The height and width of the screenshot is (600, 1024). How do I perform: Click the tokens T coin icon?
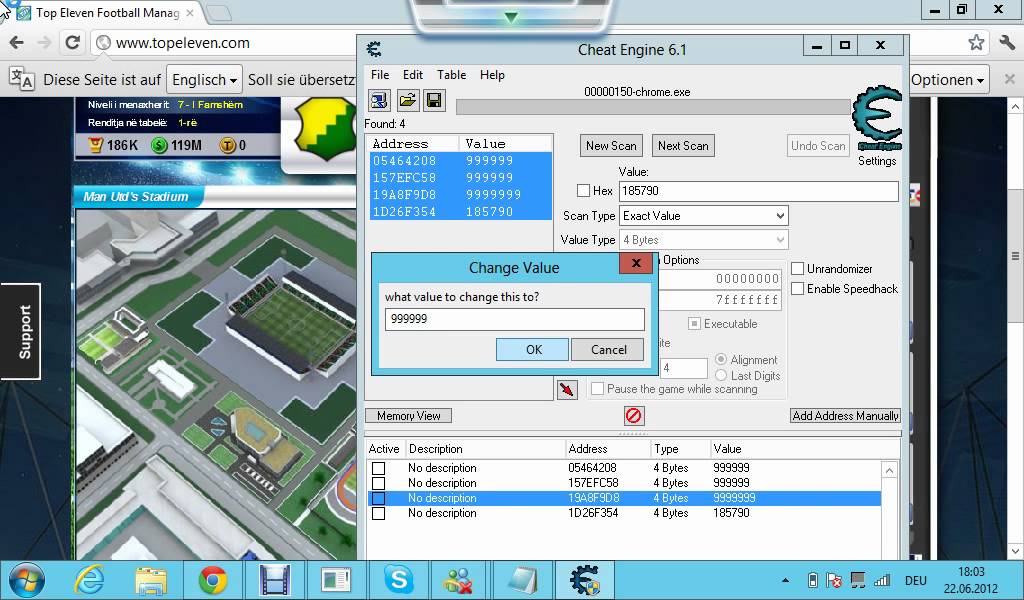click(x=227, y=145)
